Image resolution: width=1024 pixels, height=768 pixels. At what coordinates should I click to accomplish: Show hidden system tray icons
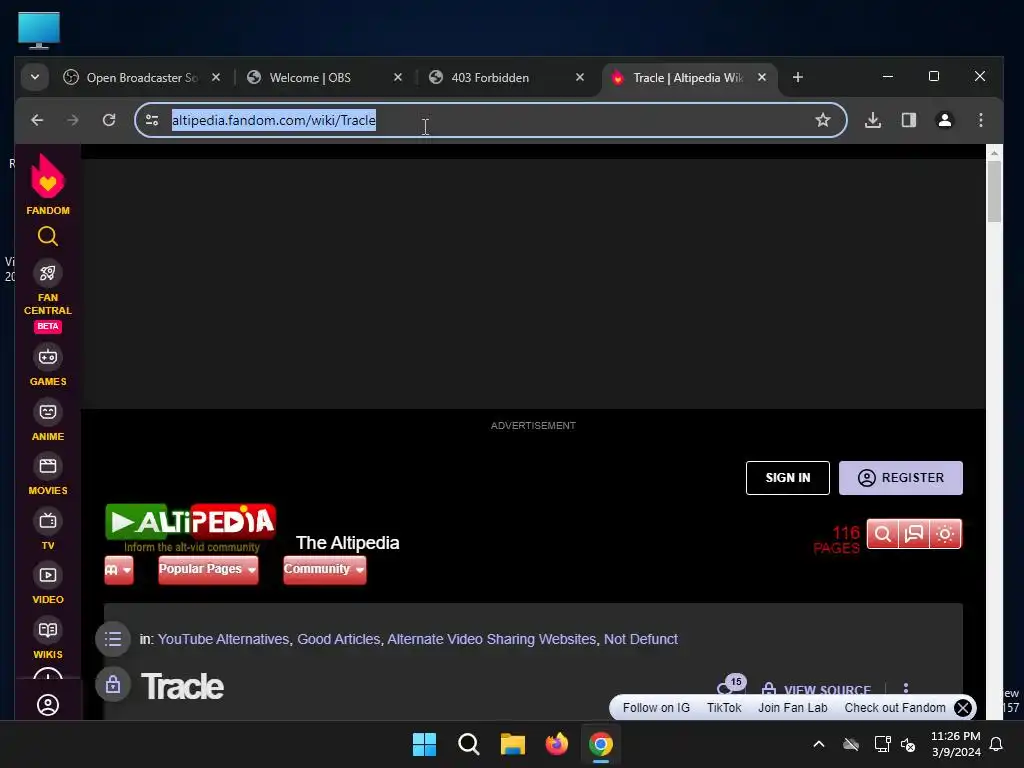tap(818, 744)
